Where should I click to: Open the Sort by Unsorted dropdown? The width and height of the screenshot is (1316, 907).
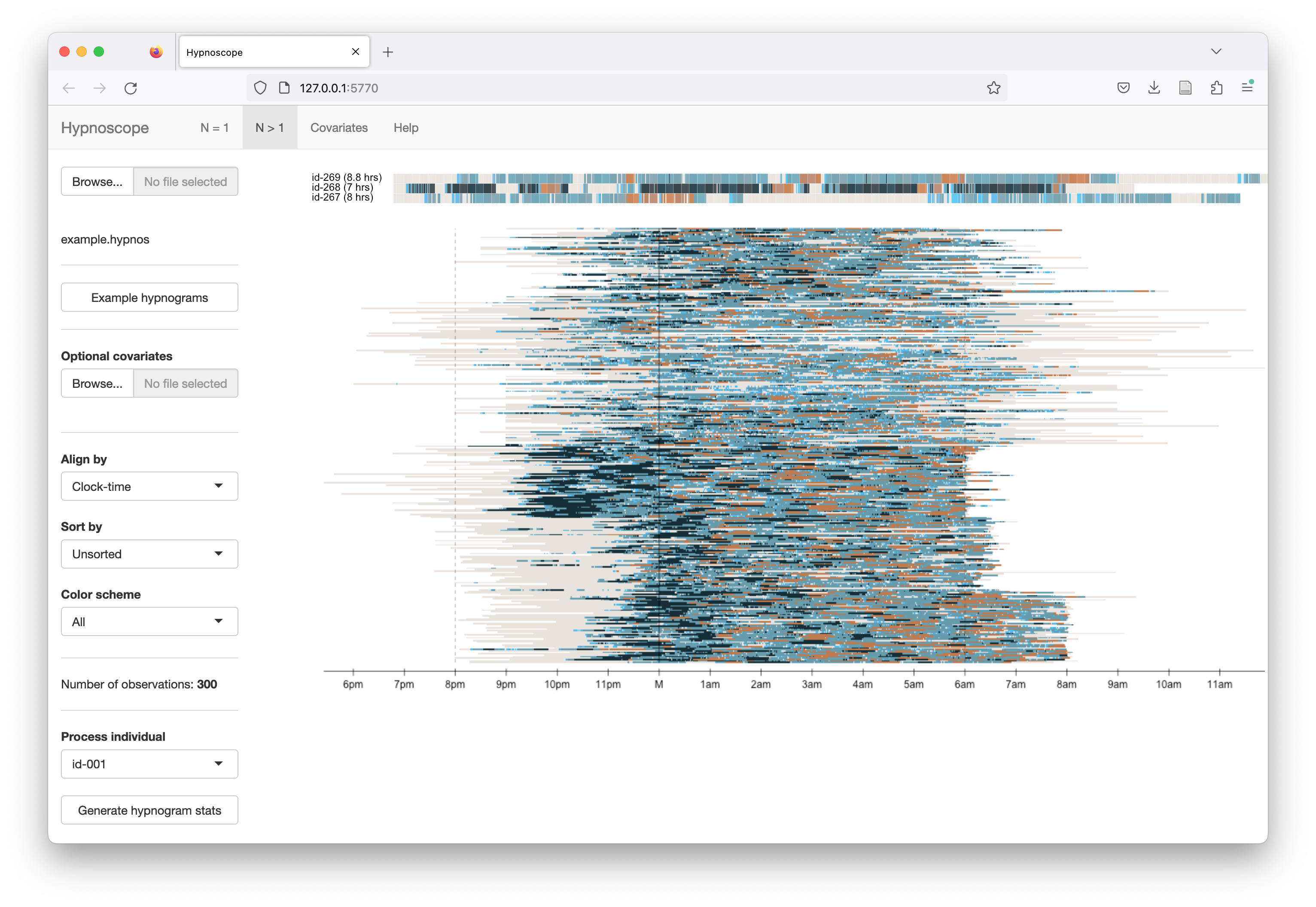[149, 554]
